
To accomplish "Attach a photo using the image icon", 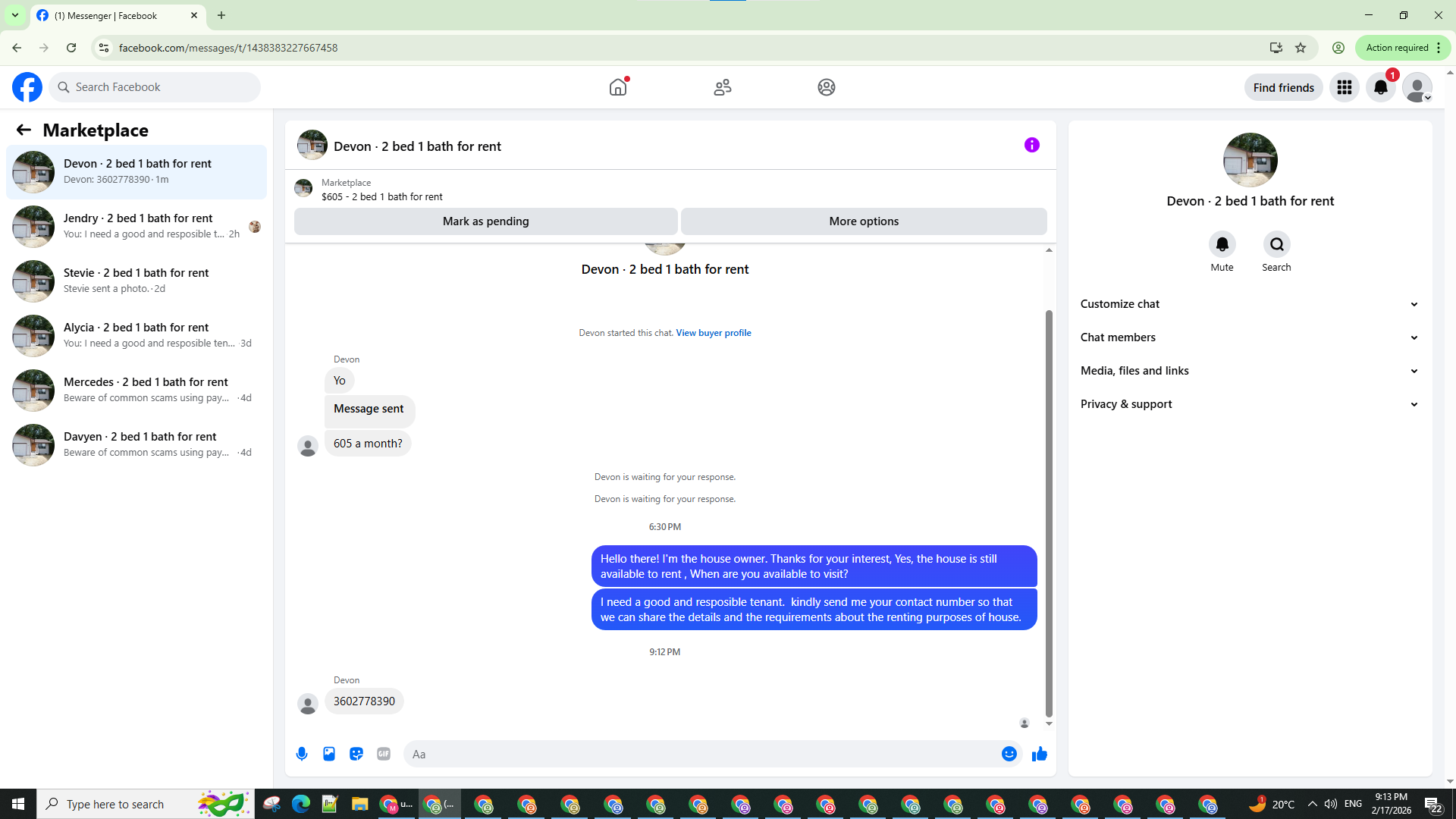I will pos(329,754).
